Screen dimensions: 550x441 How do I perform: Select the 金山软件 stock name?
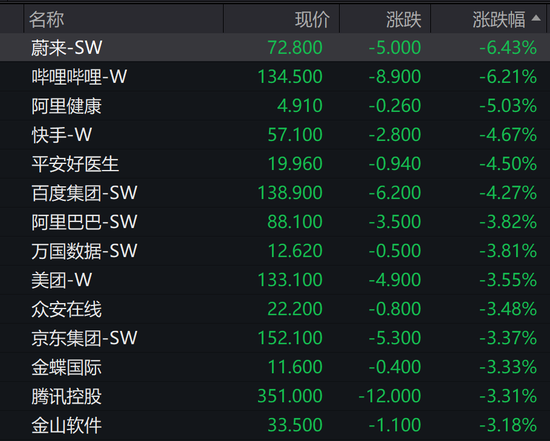(66, 425)
